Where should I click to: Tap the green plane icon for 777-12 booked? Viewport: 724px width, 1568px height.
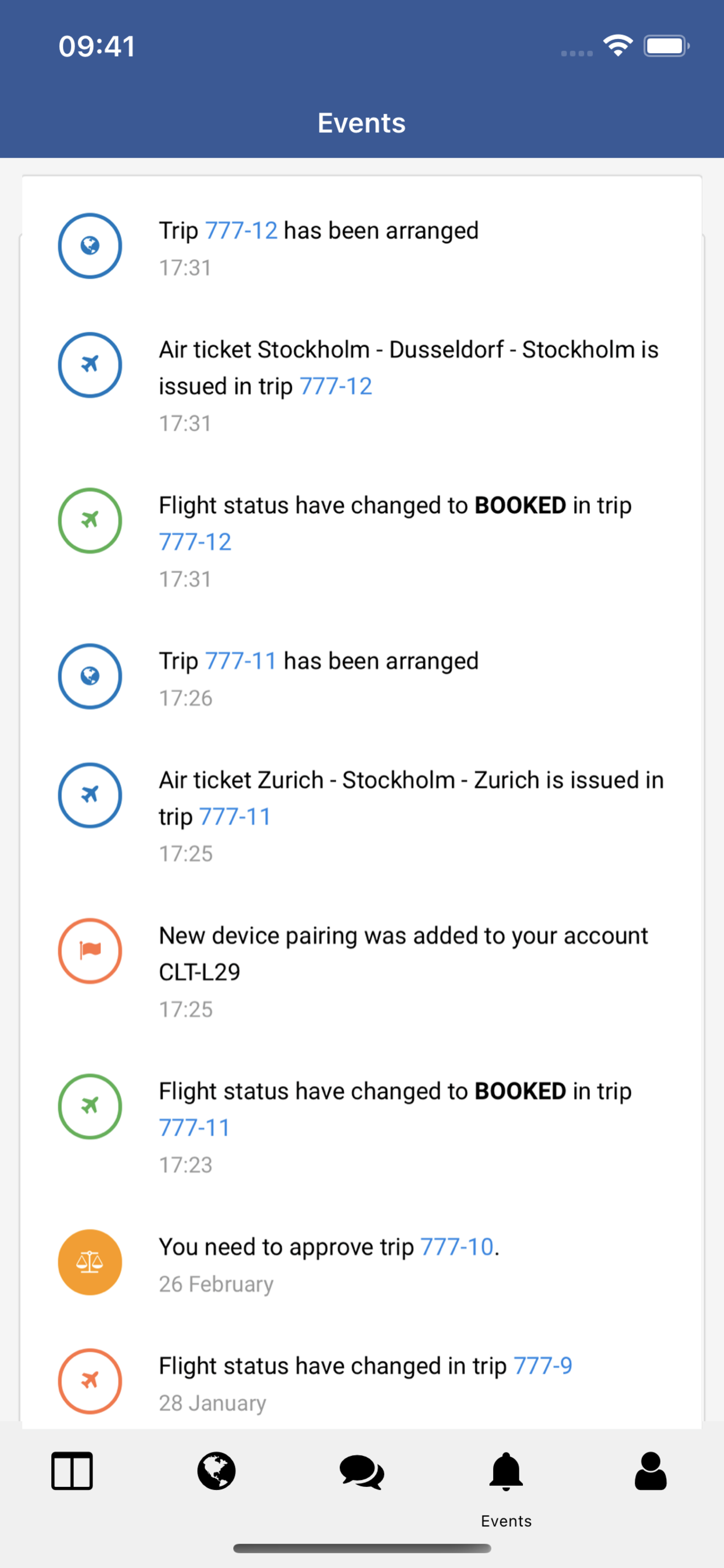click(x=90, y=520)
